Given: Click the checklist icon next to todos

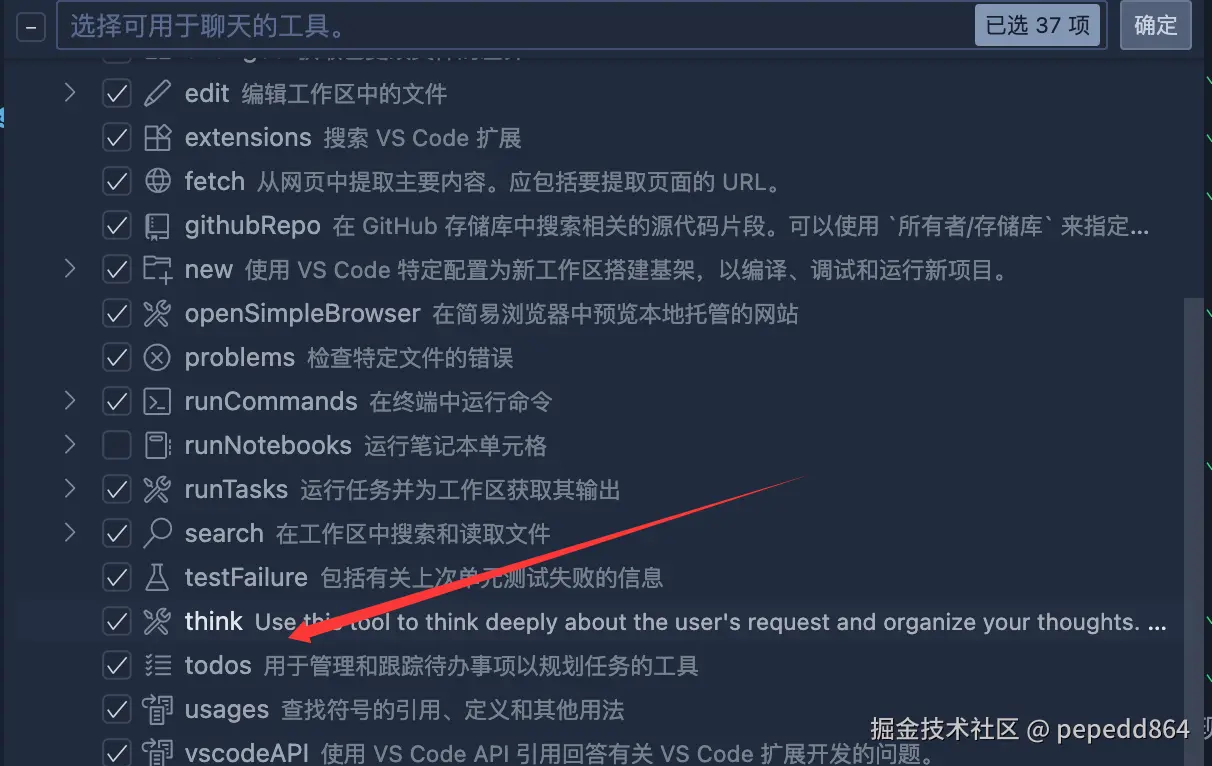Looking at the screenshot, I should point(157,666).
